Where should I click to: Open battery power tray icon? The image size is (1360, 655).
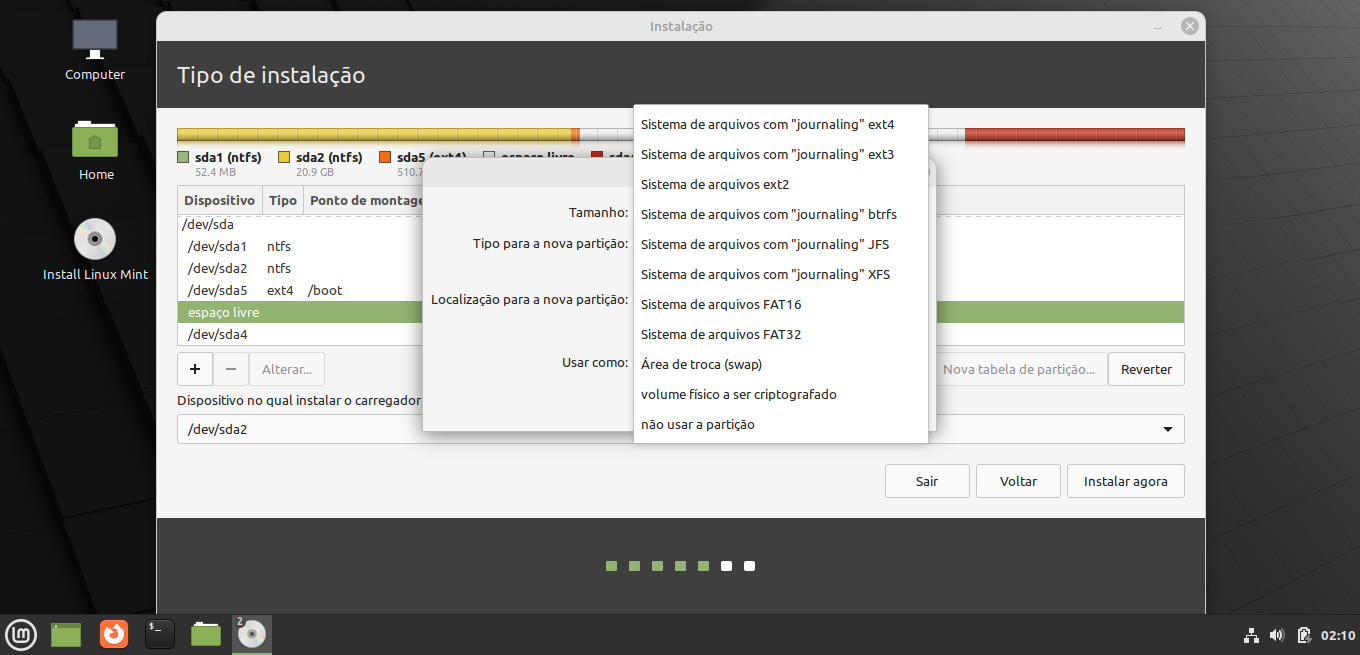[x=1304, y=635]
